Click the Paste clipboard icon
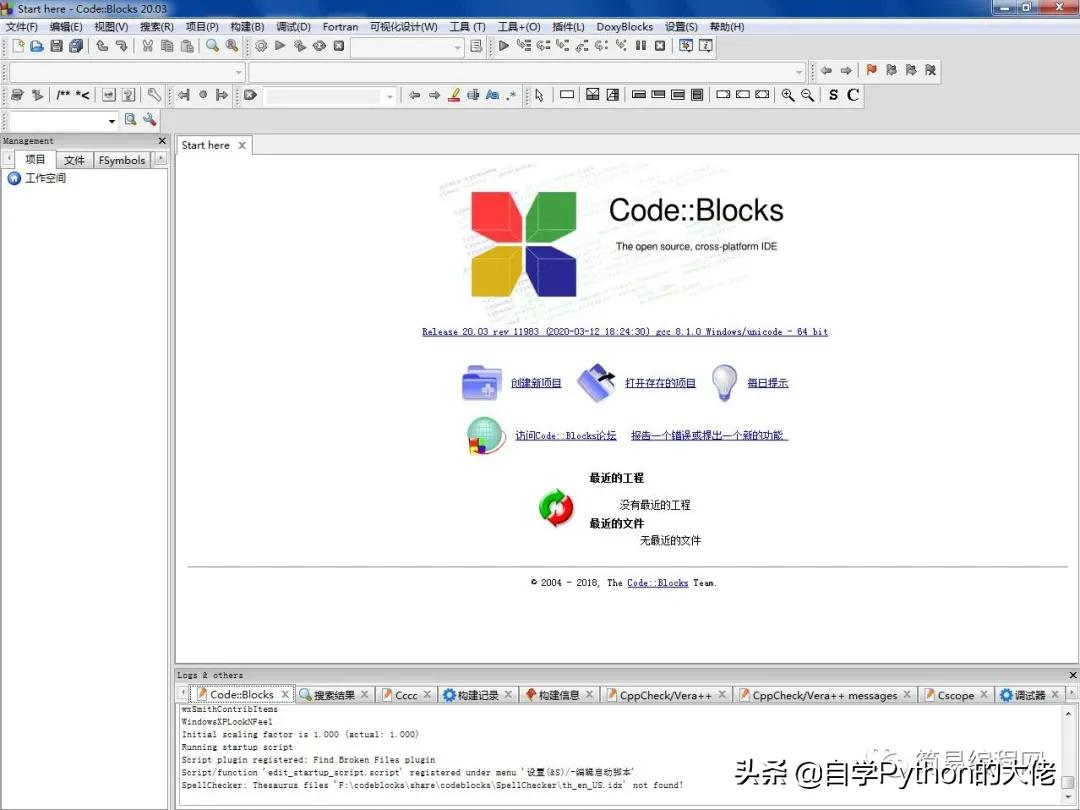 (x=187, y=45)
